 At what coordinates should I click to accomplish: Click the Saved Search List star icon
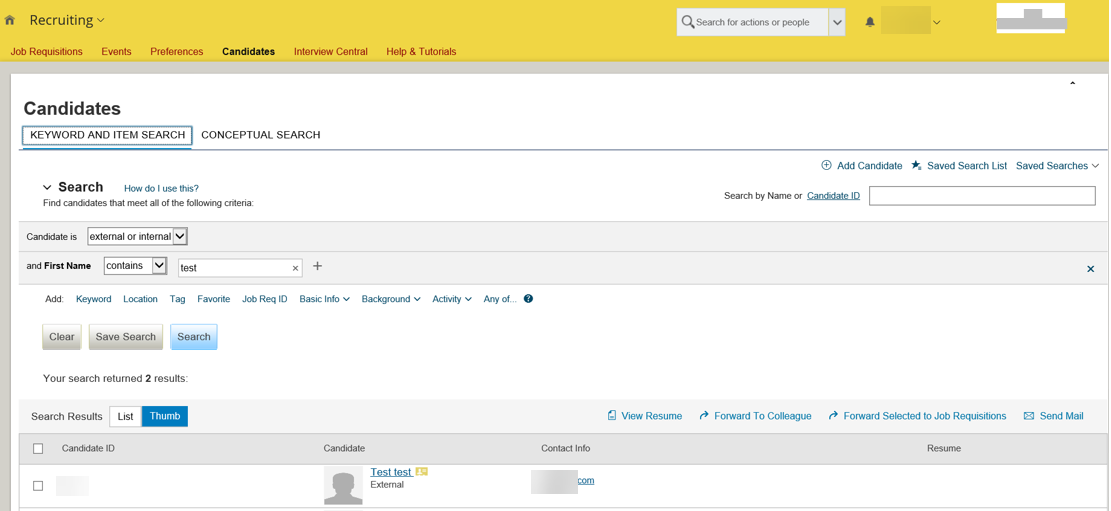(x=916, y=165)
